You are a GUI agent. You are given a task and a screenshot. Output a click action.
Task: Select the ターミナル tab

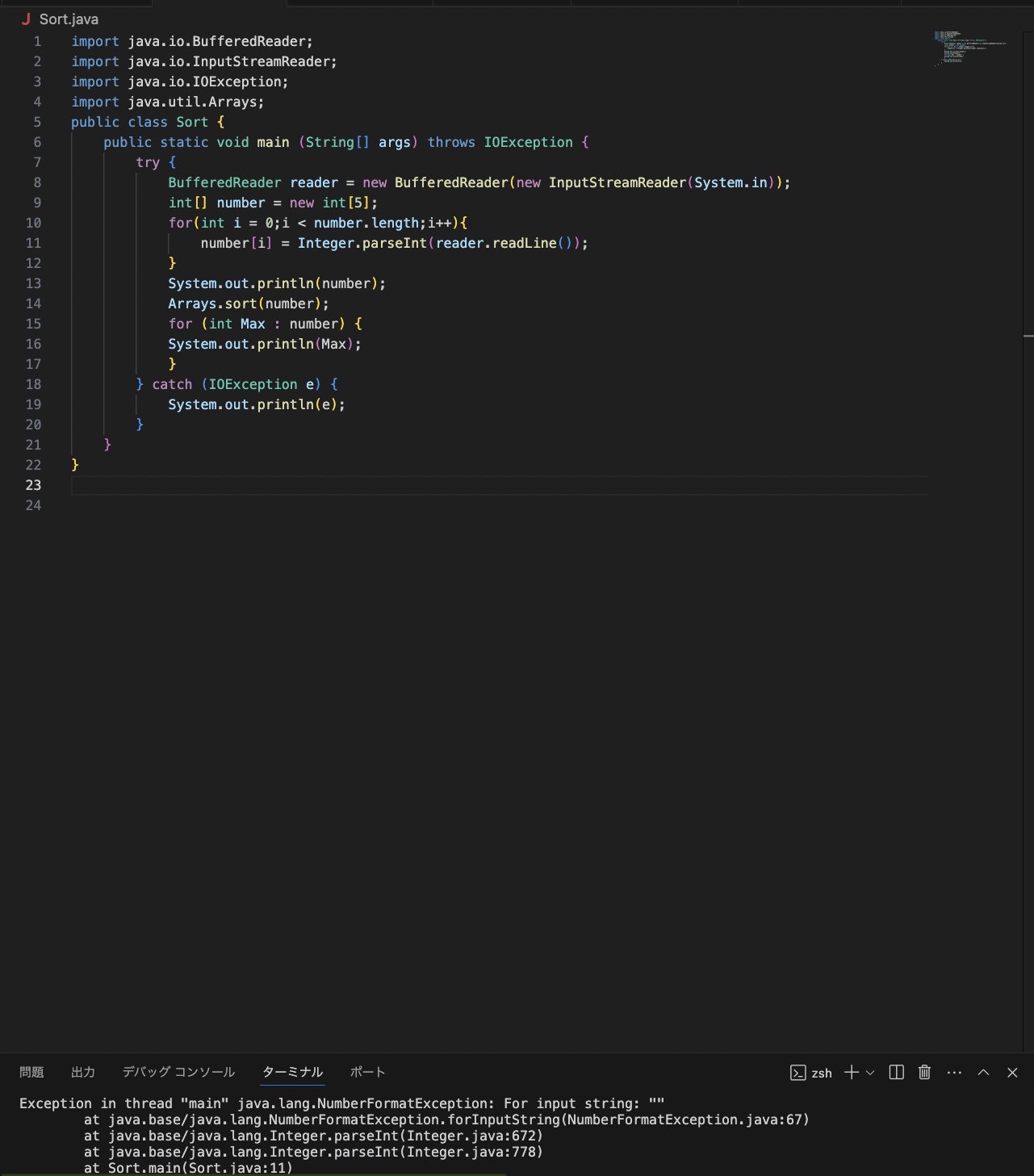tap(292, 1072)
